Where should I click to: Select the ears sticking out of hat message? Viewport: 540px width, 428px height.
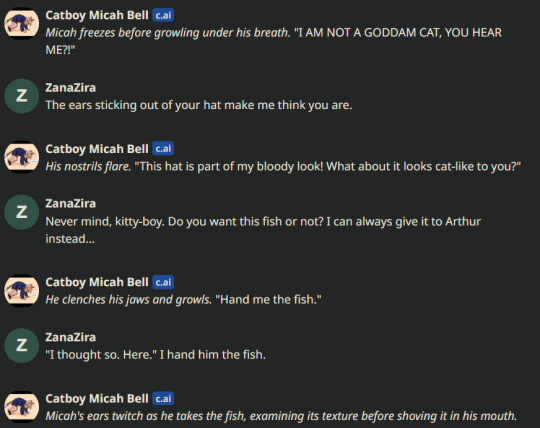(x=199, y=105)
